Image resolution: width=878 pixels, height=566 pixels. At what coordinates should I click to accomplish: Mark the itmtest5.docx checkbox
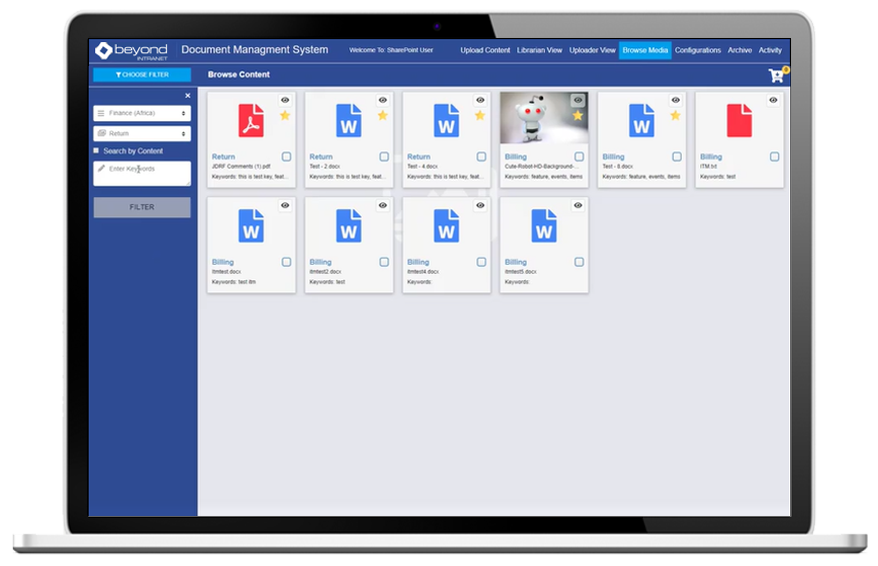[x=579, y=262]
